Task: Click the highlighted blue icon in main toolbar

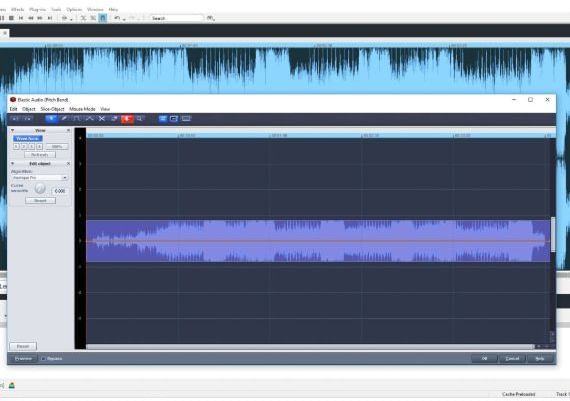Action: (103, 18)
